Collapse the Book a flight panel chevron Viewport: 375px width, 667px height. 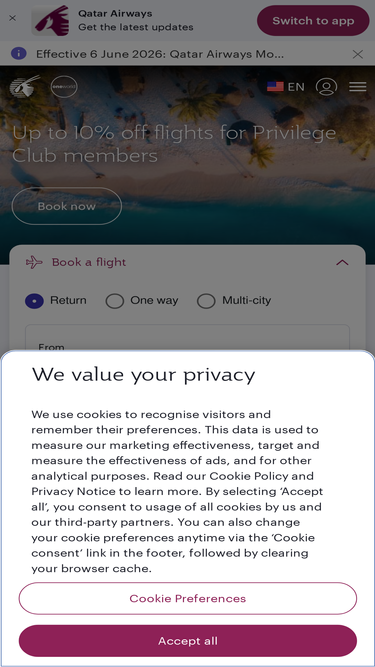(x=342, y=262)
